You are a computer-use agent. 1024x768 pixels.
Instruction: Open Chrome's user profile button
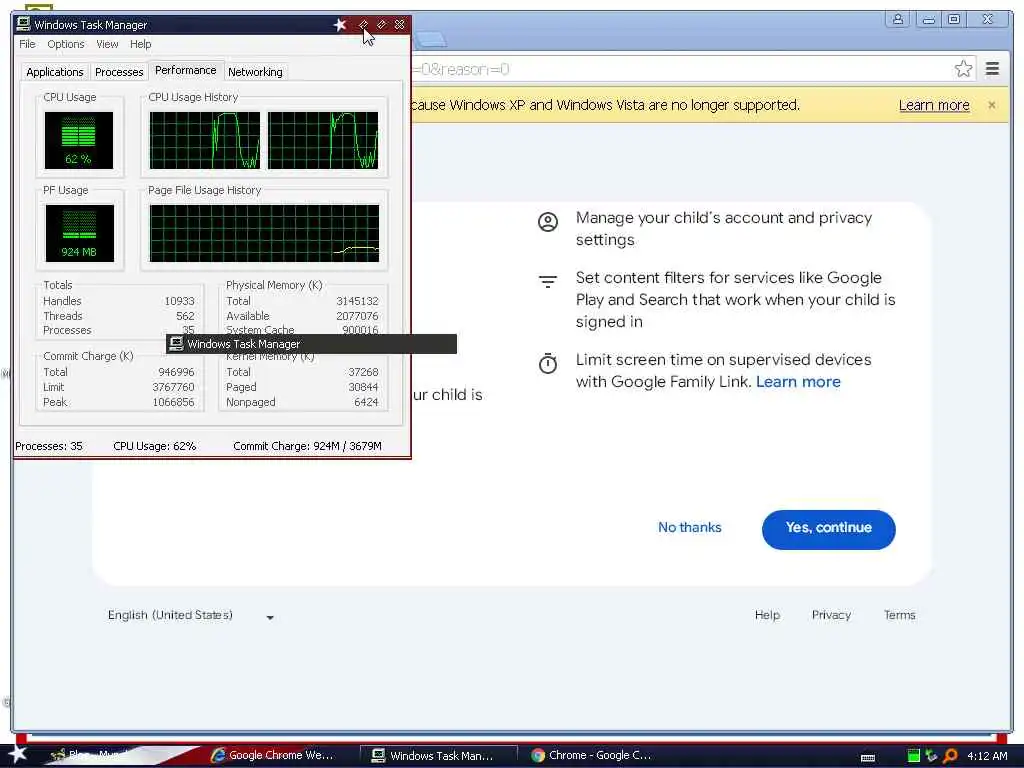coord(898,20)
